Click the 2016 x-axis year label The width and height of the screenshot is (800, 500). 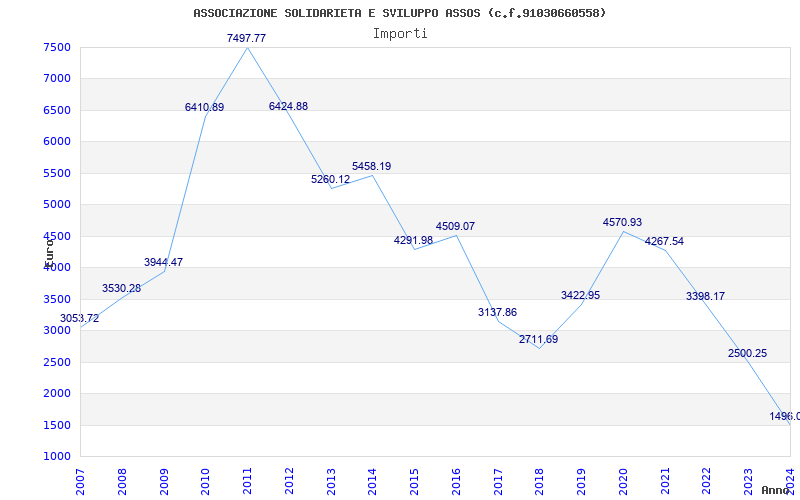pos(456,481)
